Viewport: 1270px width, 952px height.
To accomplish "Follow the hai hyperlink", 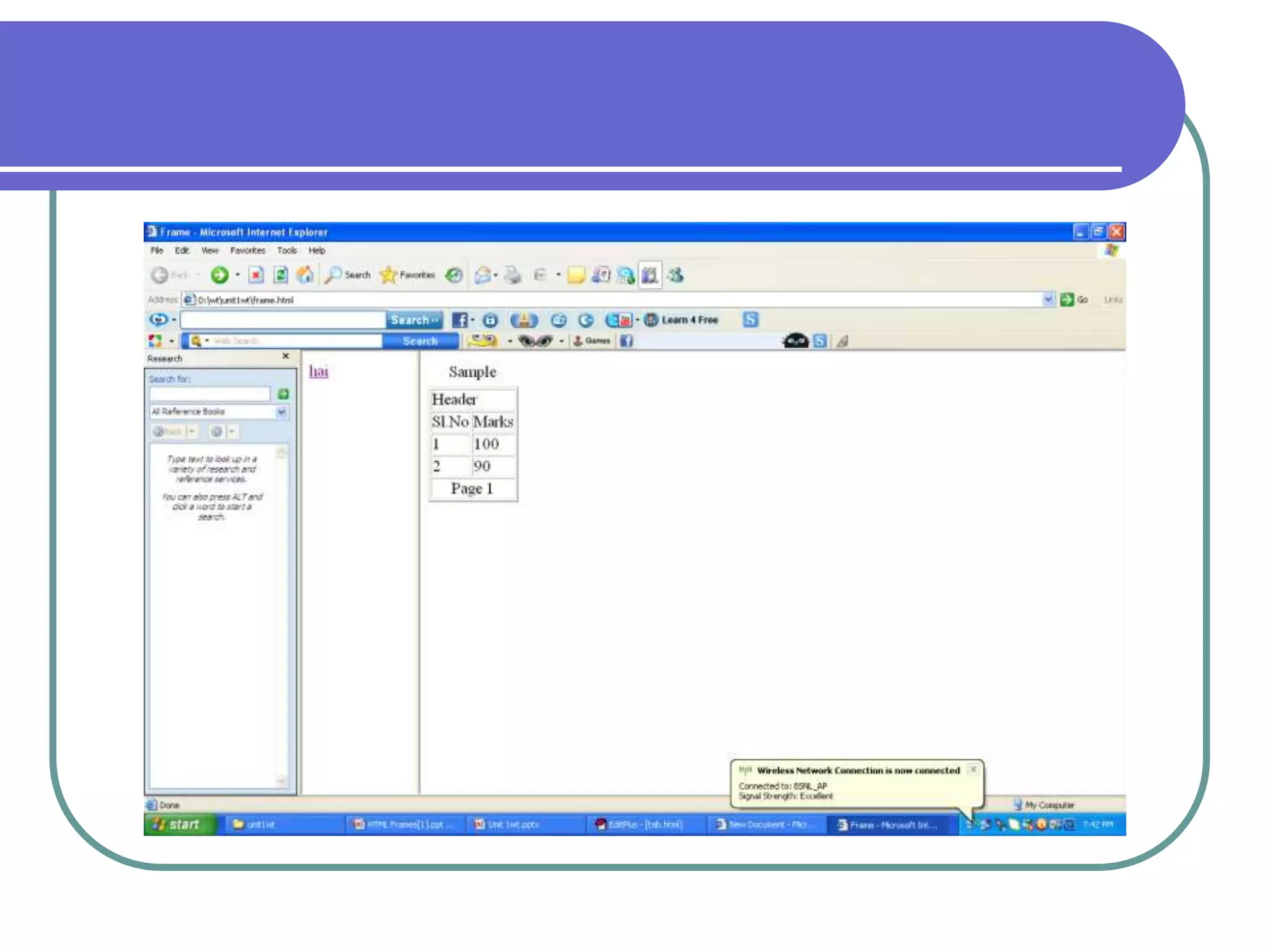I will (319, 371).
